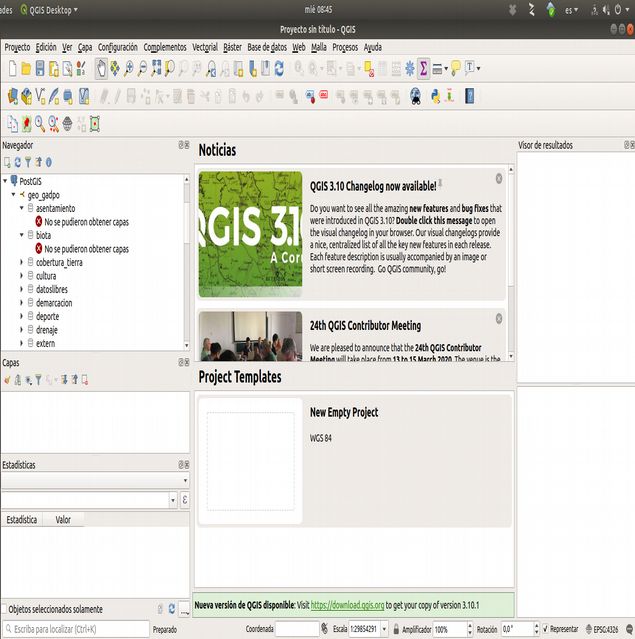Refresh statistics with the blue arrows icon
This screenshot has width=635, height=639.
click(172, 609)
